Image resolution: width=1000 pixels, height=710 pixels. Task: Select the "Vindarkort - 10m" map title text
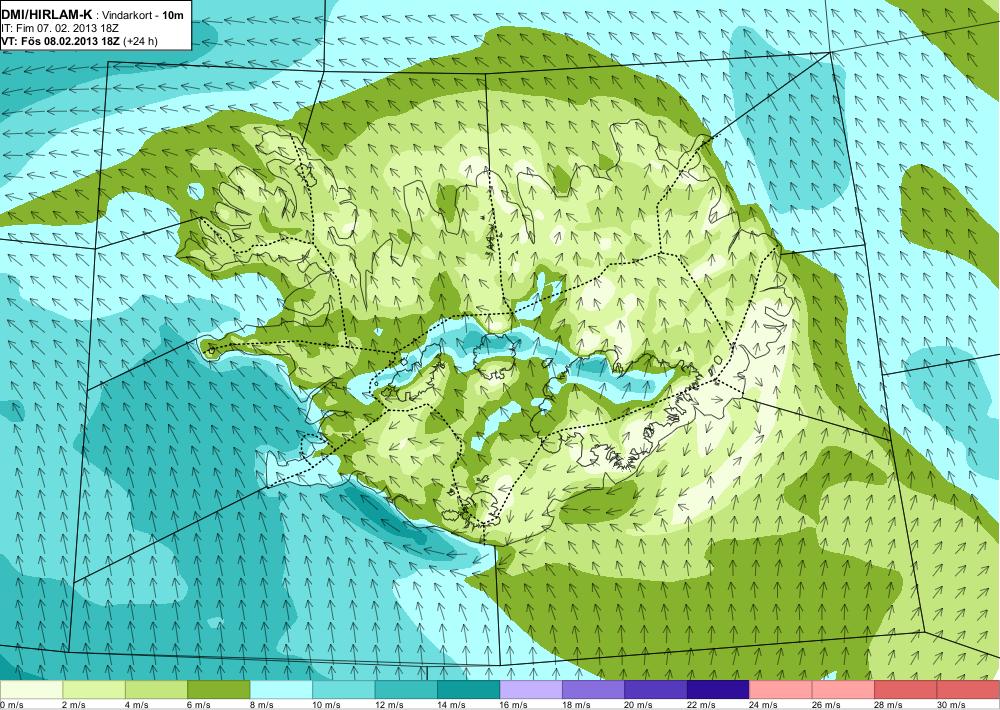[143, 14]
